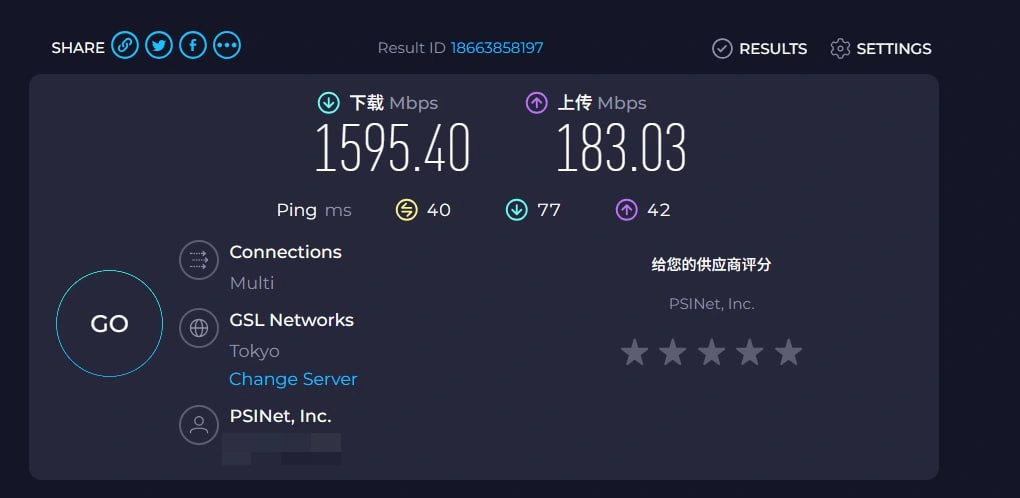Screen dimensions: 1020x498
Task: Share result on Twitter
Action: 159,46
